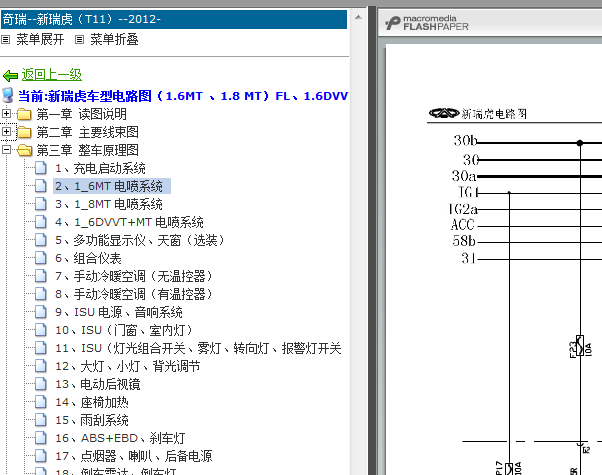Image resolution: width=602 pixels, height=475 pixels.
Task: Open 4、1_6DVVT+MT 电喷系统
Action: [x=129, y=222]
